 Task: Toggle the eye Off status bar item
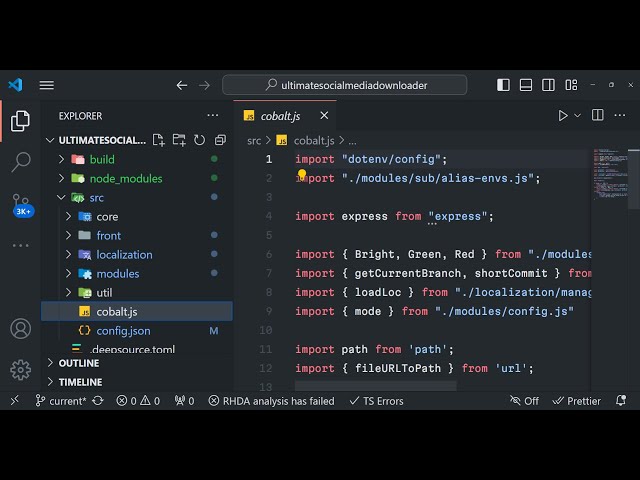coord(524,400)
